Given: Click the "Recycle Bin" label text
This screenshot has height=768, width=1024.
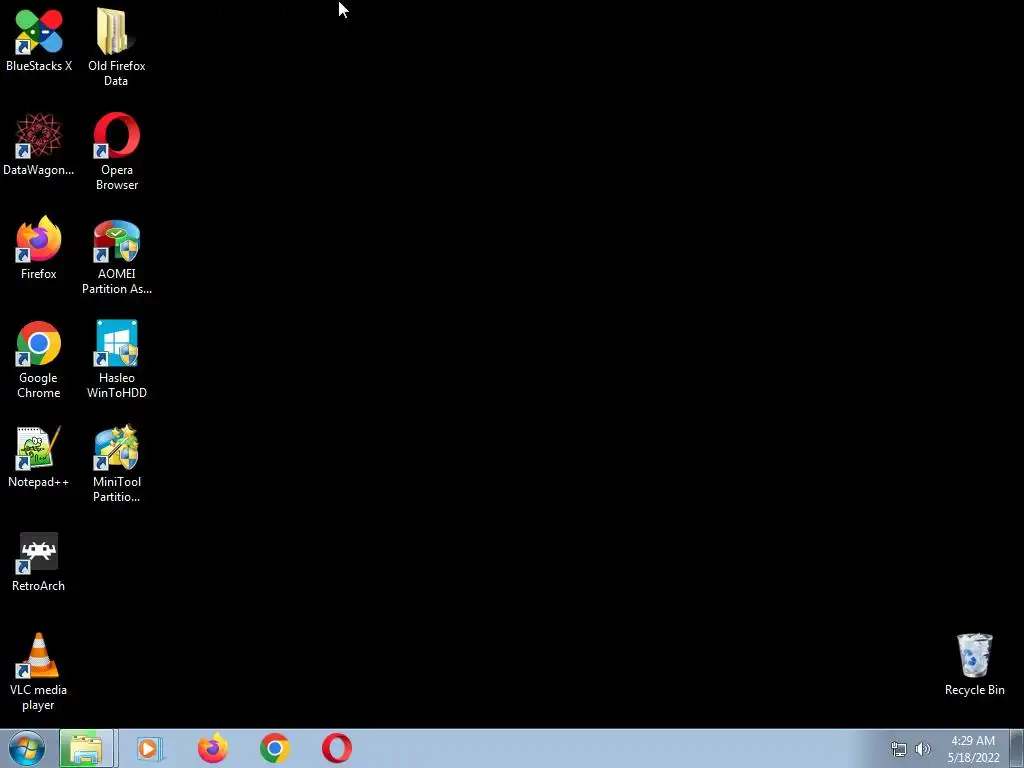Looking at the screenshot, I should pyautogui.click(x=974, y=690).
